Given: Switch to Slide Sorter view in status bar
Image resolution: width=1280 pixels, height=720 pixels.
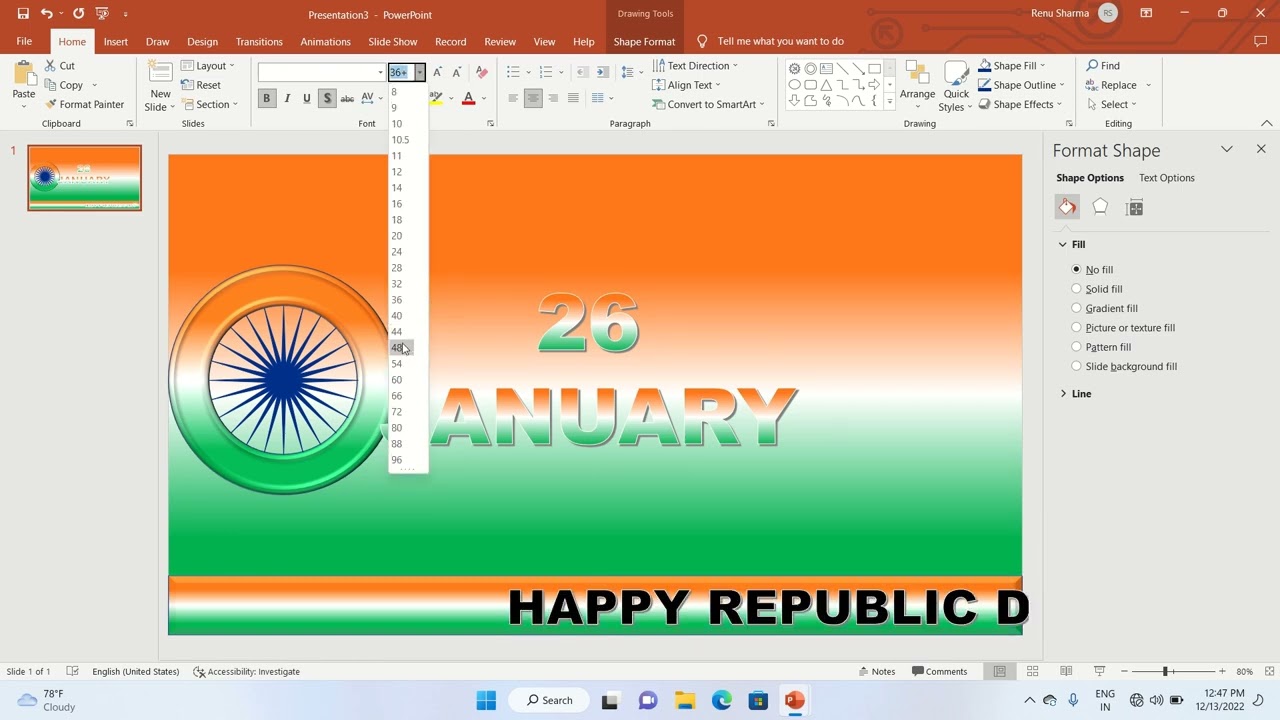Looking at the screenshot, I should click(1033, 671).
